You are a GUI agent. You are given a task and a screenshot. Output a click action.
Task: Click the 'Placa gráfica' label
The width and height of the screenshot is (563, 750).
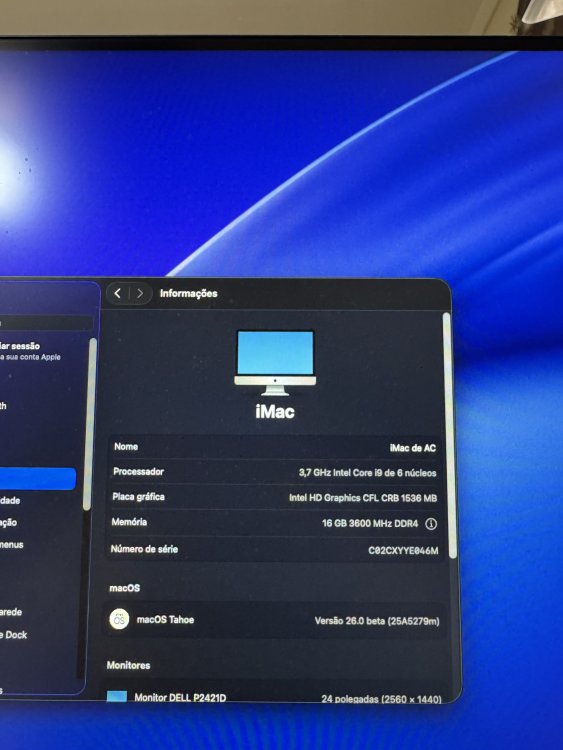(x=138, y=496)
